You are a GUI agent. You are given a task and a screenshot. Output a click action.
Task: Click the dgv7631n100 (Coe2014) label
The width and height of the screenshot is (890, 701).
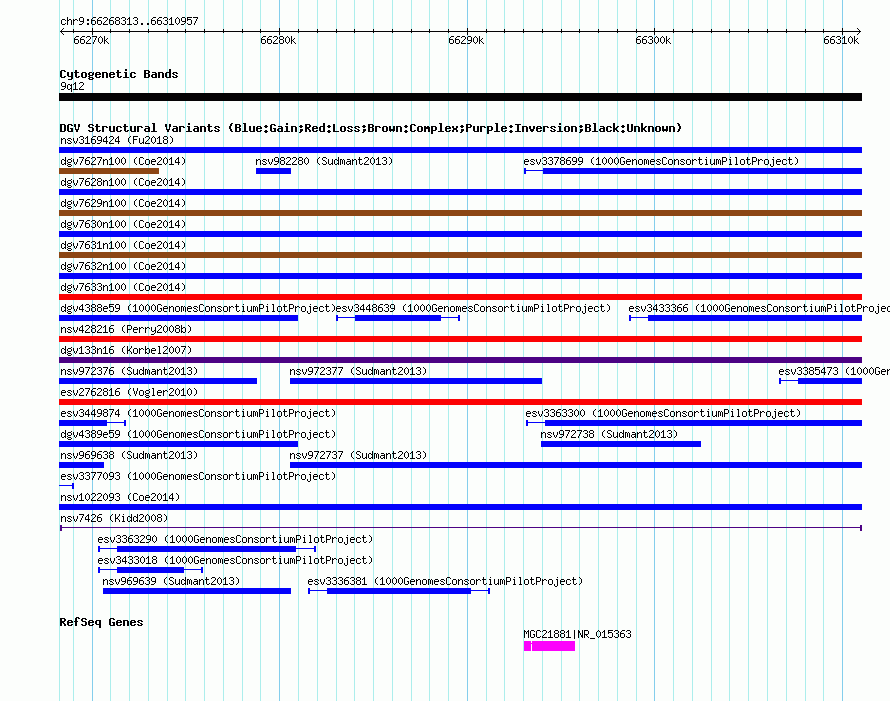pyautogui.click(x=123, y=245)
